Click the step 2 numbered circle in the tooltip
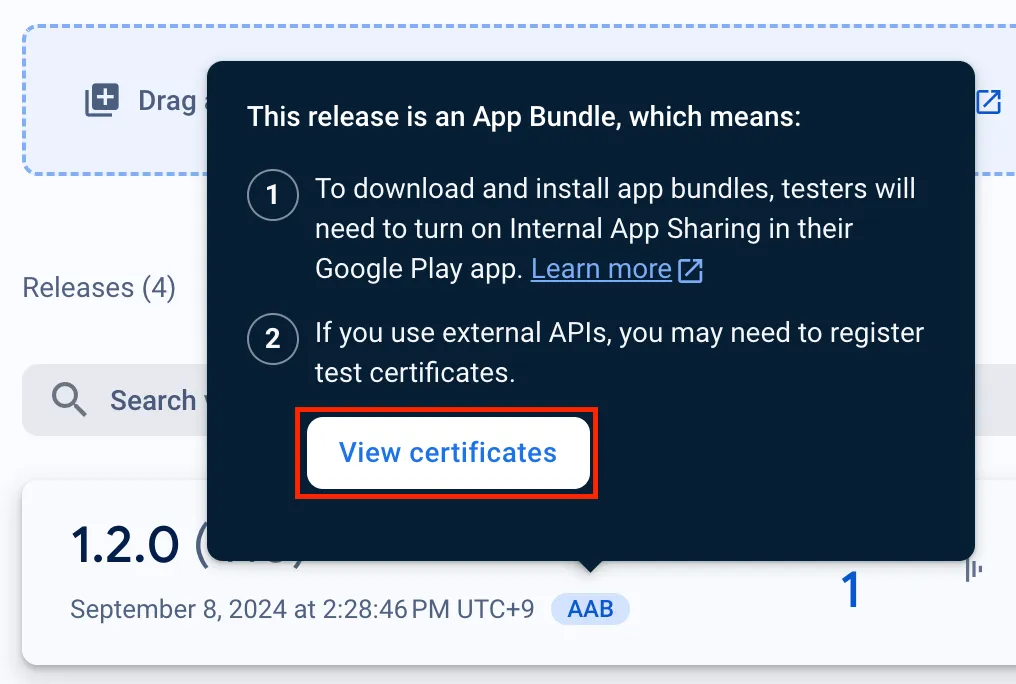This screenshot has width=1016, height=684. [x=272, y=340]
